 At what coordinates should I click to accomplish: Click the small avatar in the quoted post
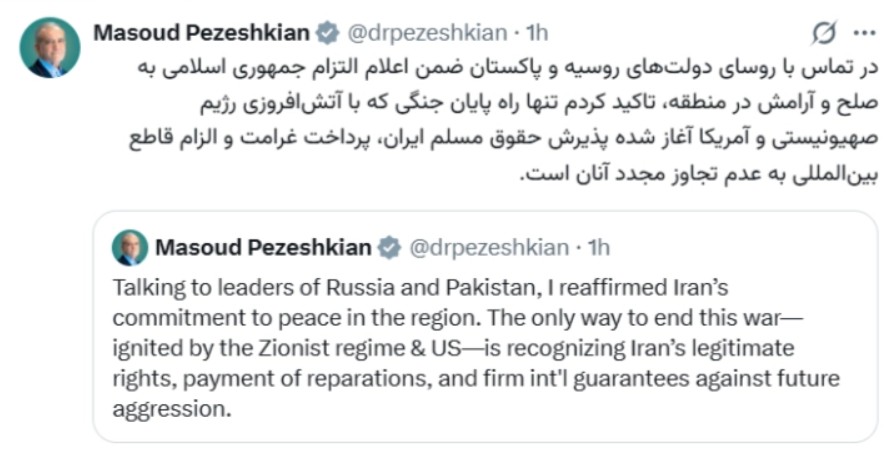point(130,247)
